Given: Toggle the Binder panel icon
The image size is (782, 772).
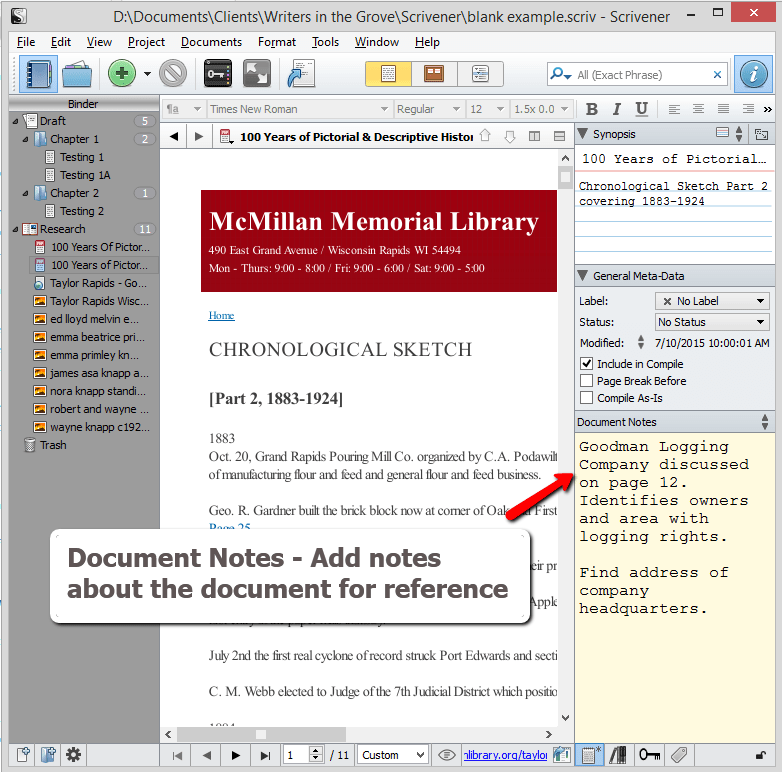Looking at the screenshot, I should [x=38, y=74].
